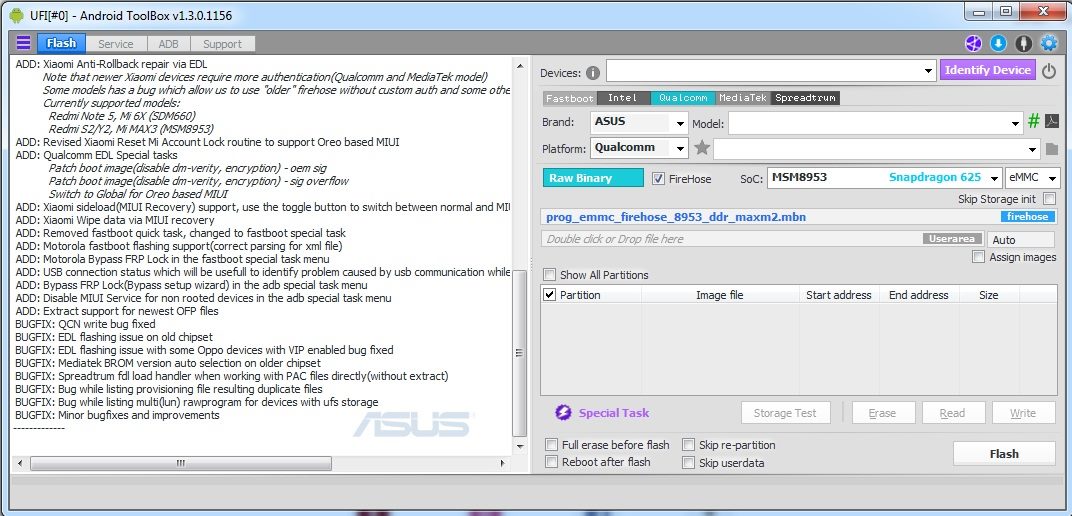Image resolution: width=1072 pixels, height=516 pixels.
Task: Click the Erase button
Action: (882, 413)
